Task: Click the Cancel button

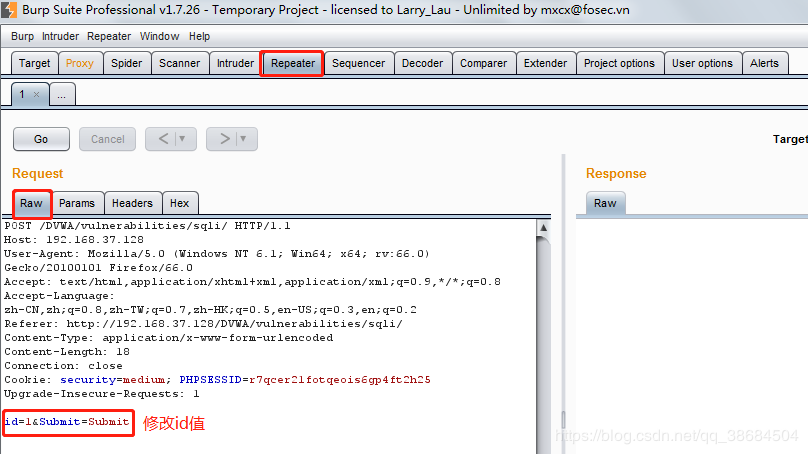Action: [x=108, y=139]
